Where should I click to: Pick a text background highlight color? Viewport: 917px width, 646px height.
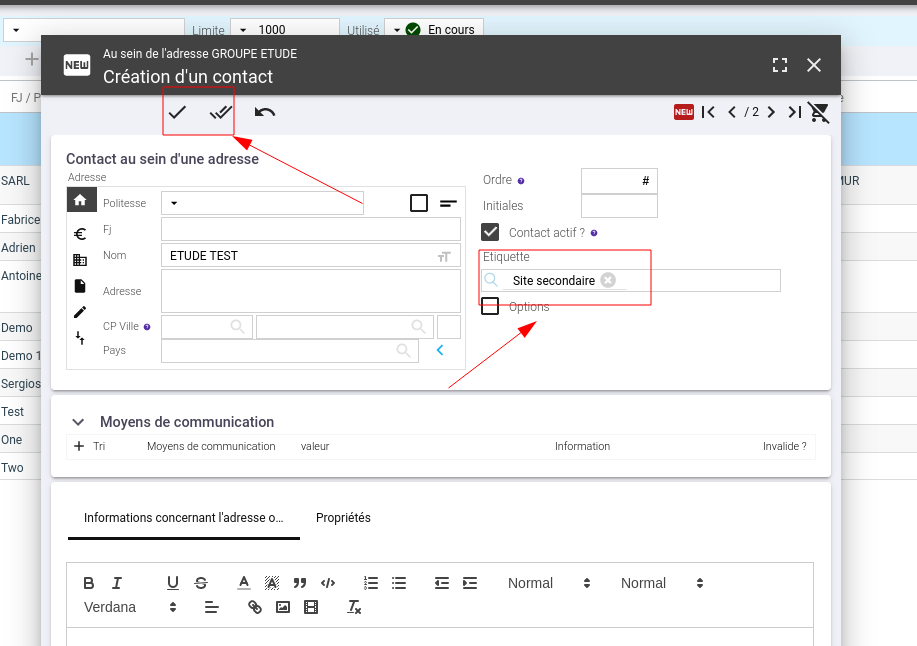272,583
